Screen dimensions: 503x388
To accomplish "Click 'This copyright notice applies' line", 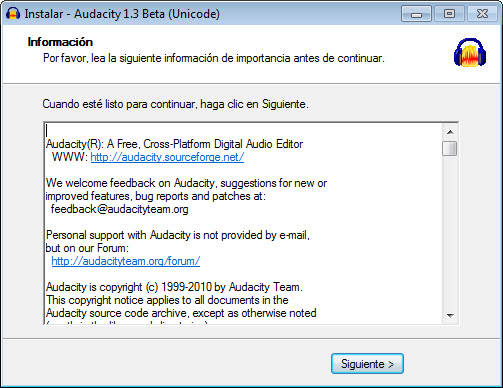I will [x=167, y=300].
